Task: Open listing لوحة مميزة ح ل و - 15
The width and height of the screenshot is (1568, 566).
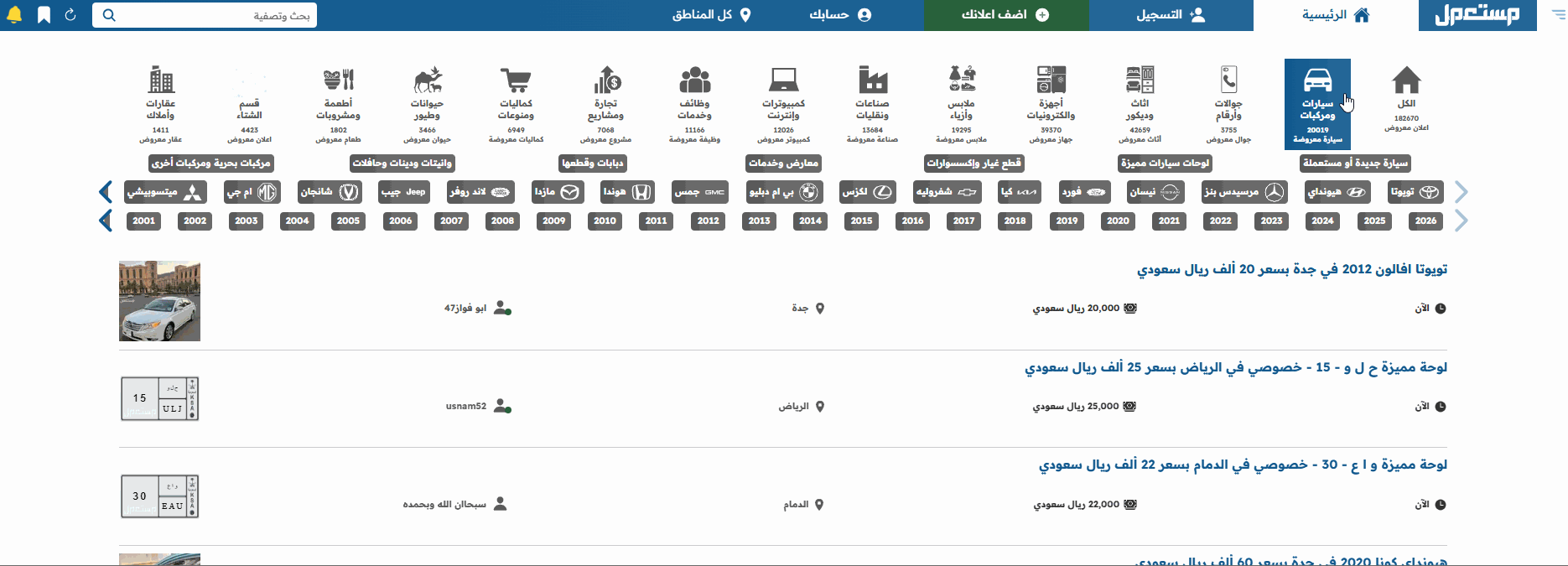Action: [x=1236, y=367]
